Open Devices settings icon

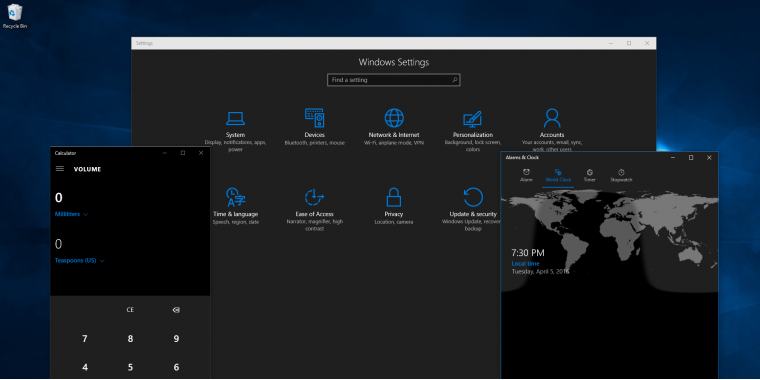pyautogui.click(x=315, y=118)
